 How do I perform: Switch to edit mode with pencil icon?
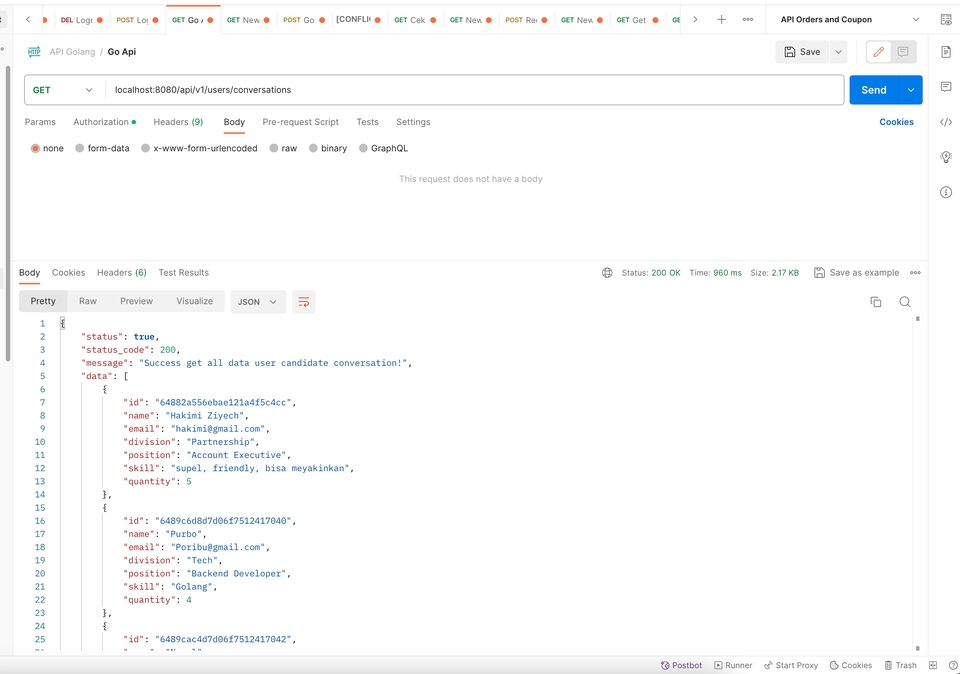point(879,52)
